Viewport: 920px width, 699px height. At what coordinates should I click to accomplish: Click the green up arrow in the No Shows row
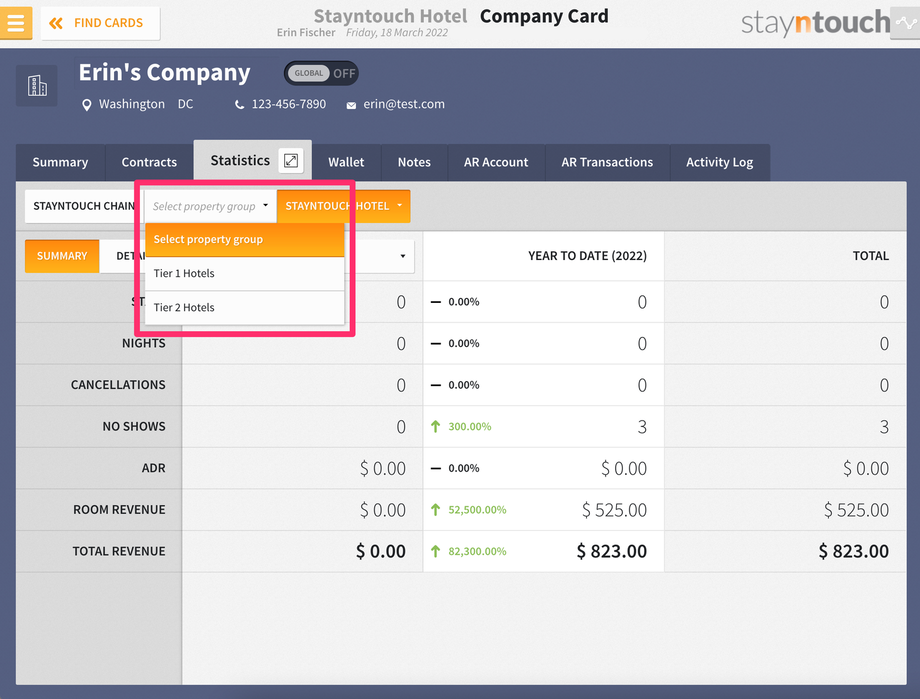(435, 427)
